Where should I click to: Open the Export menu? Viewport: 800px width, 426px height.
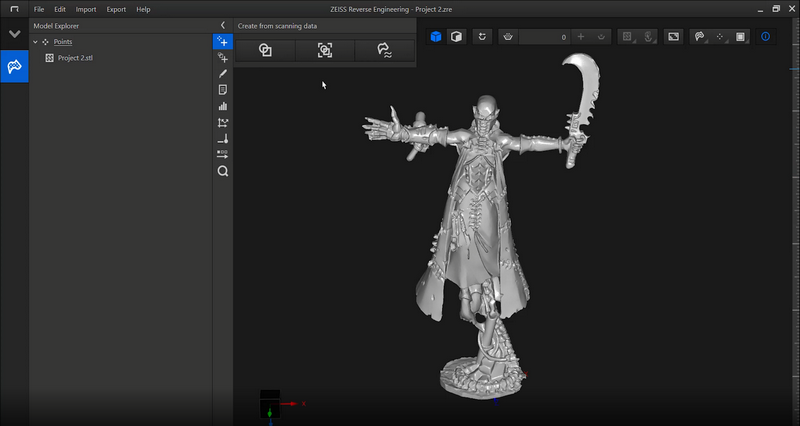pyautogui.click(x=116, y=9)
